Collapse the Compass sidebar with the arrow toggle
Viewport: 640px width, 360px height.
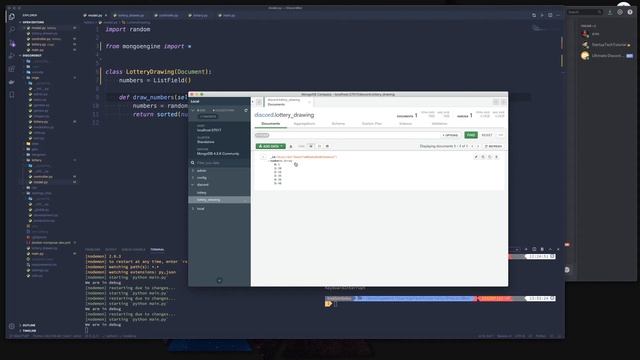tap(253, 102)
